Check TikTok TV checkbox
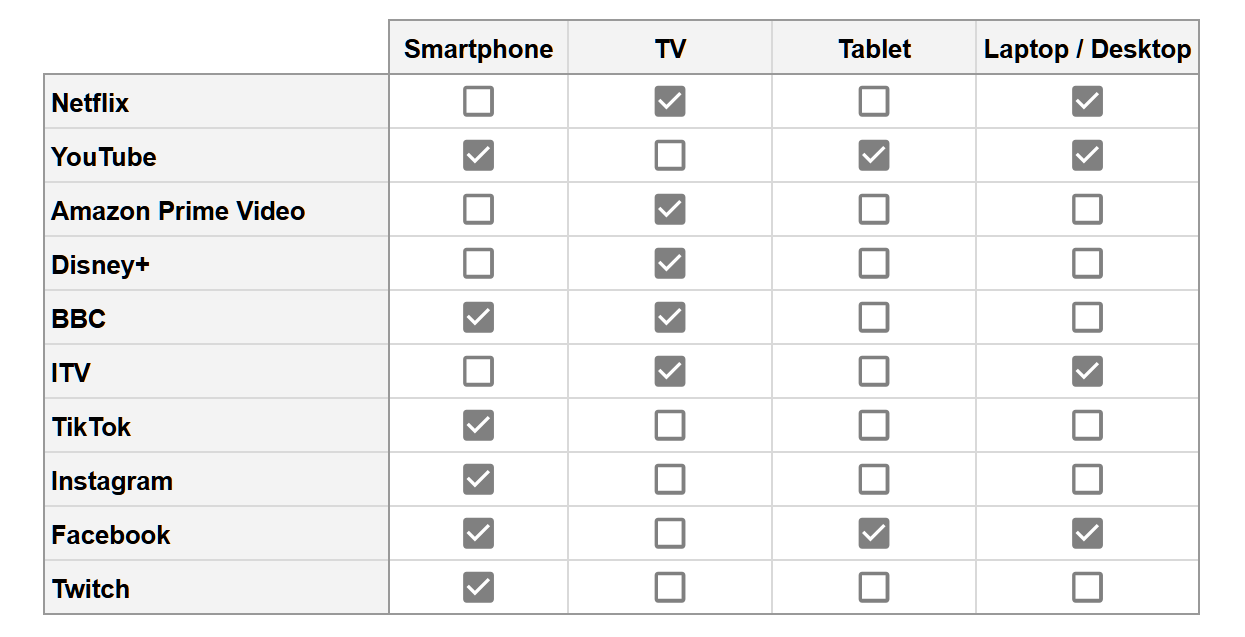The height and width of the screenshot is (637, 1245). tap(670, 426)
